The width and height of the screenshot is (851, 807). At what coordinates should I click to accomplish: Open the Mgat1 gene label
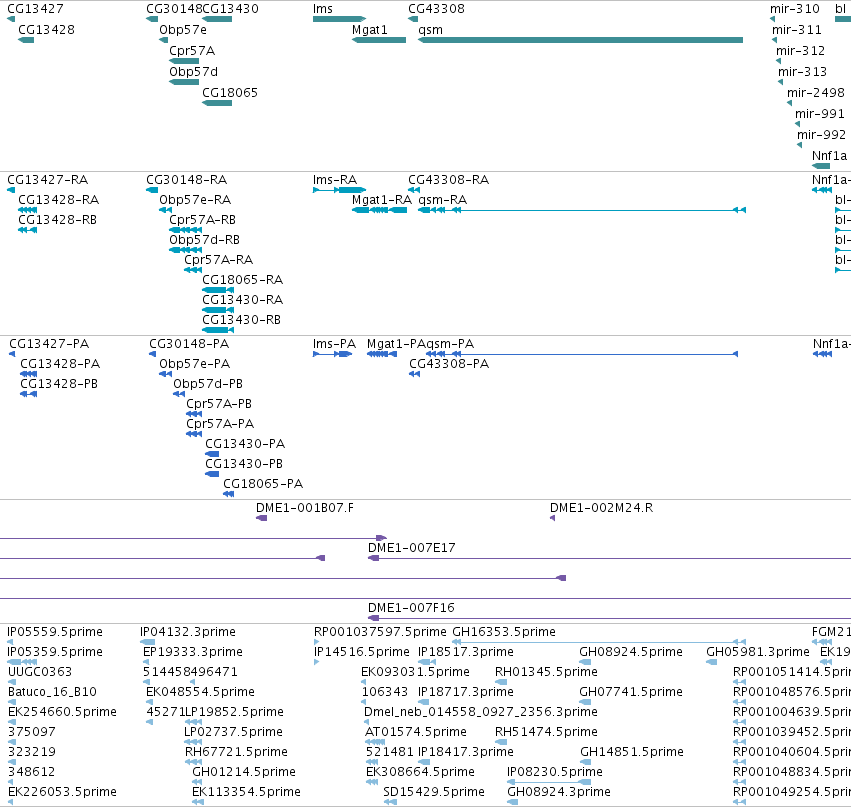click(370, 30)
